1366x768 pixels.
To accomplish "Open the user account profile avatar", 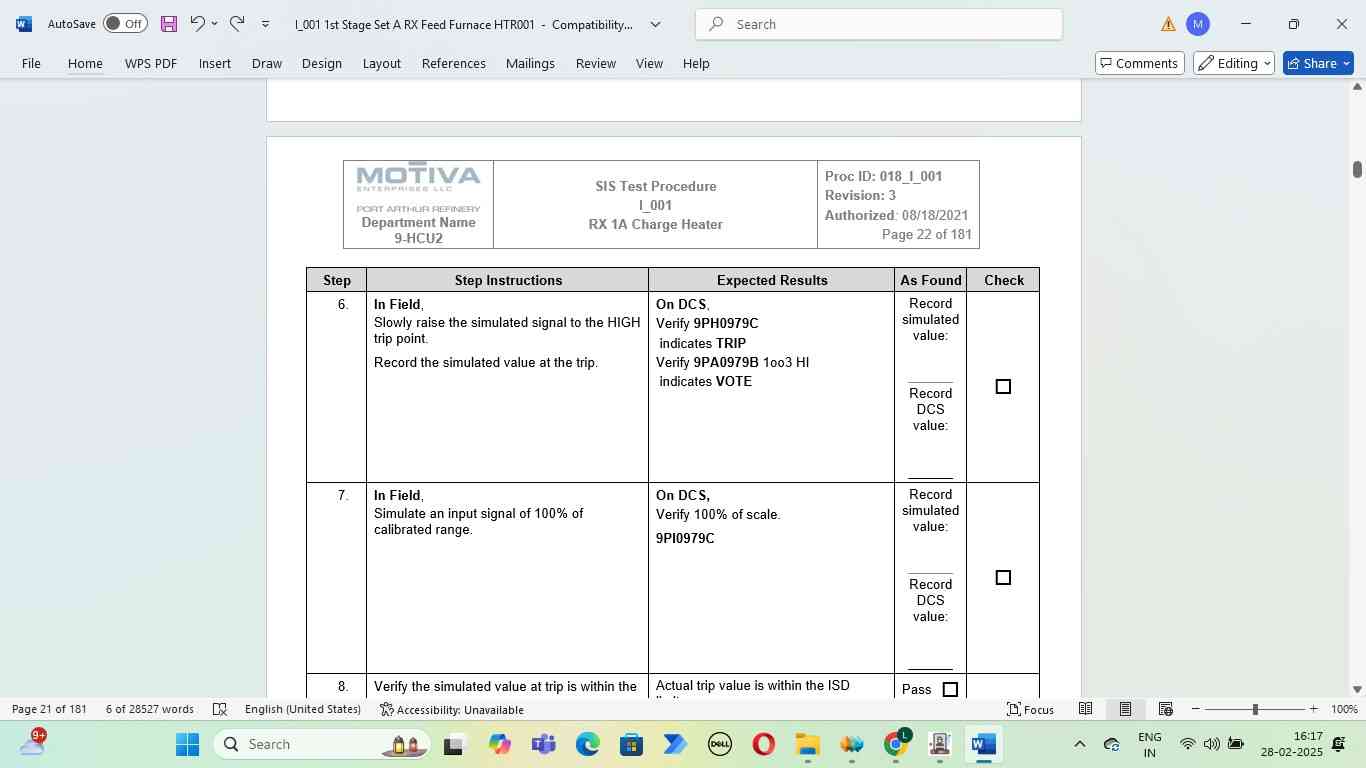I will (x=1198, y=24).
